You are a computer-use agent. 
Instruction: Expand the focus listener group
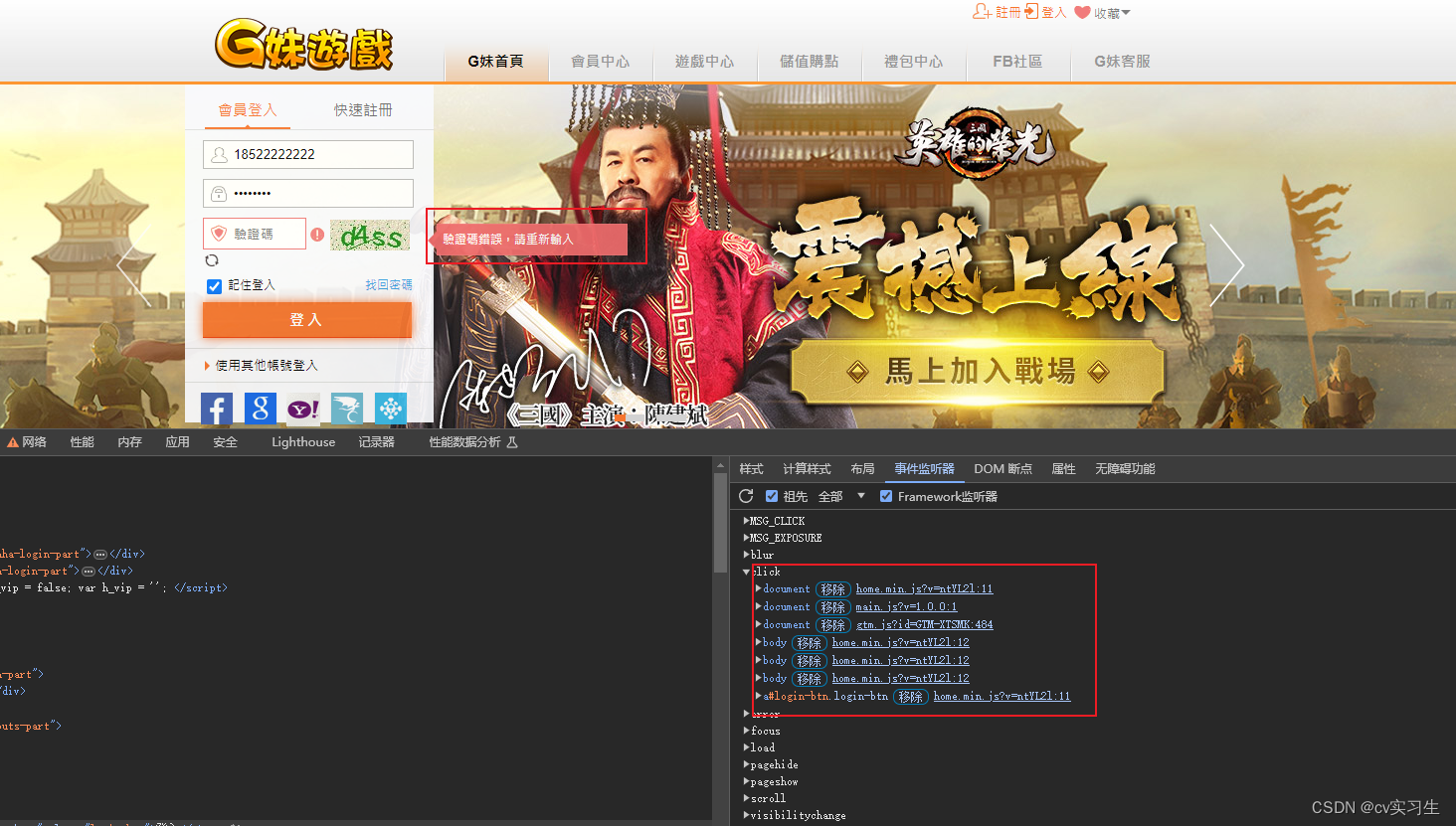tap(746, 731)
